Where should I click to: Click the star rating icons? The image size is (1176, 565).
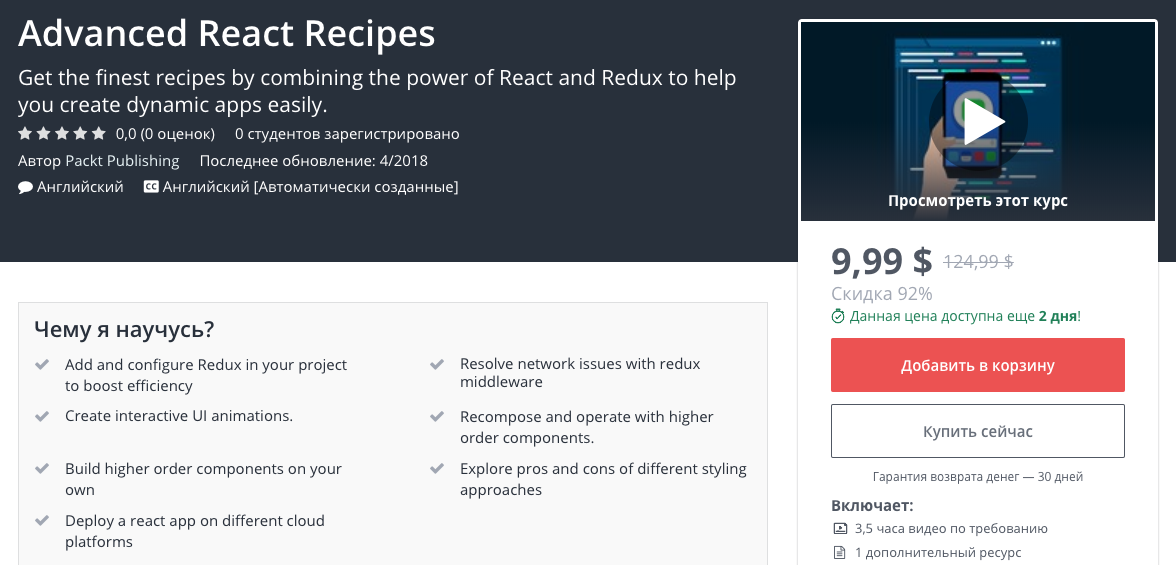[62, 134]
